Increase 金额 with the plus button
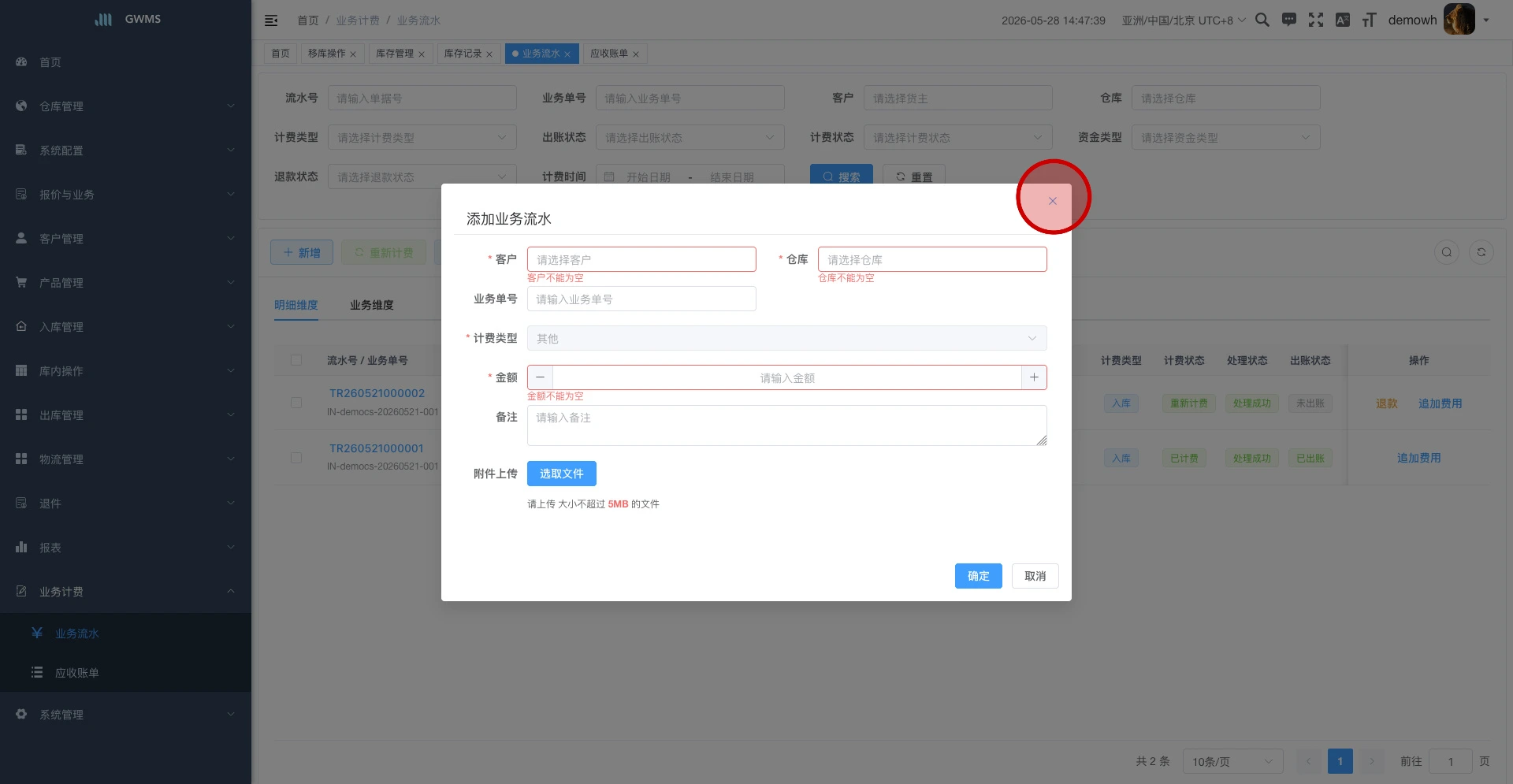 pyautogui.click(x=1034, y=377)
